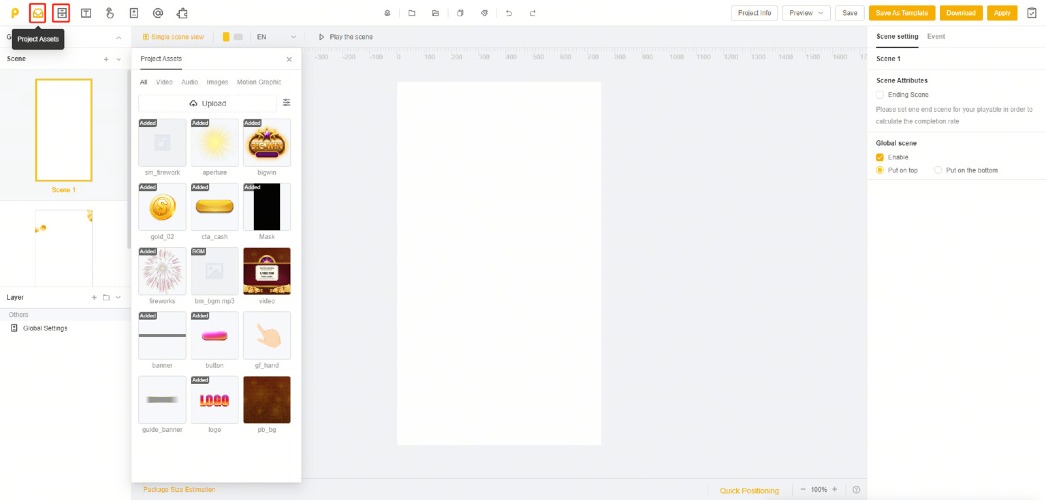Open Project Info
The width and height of the screenshot is (1046, 500).
coord(754,13)
